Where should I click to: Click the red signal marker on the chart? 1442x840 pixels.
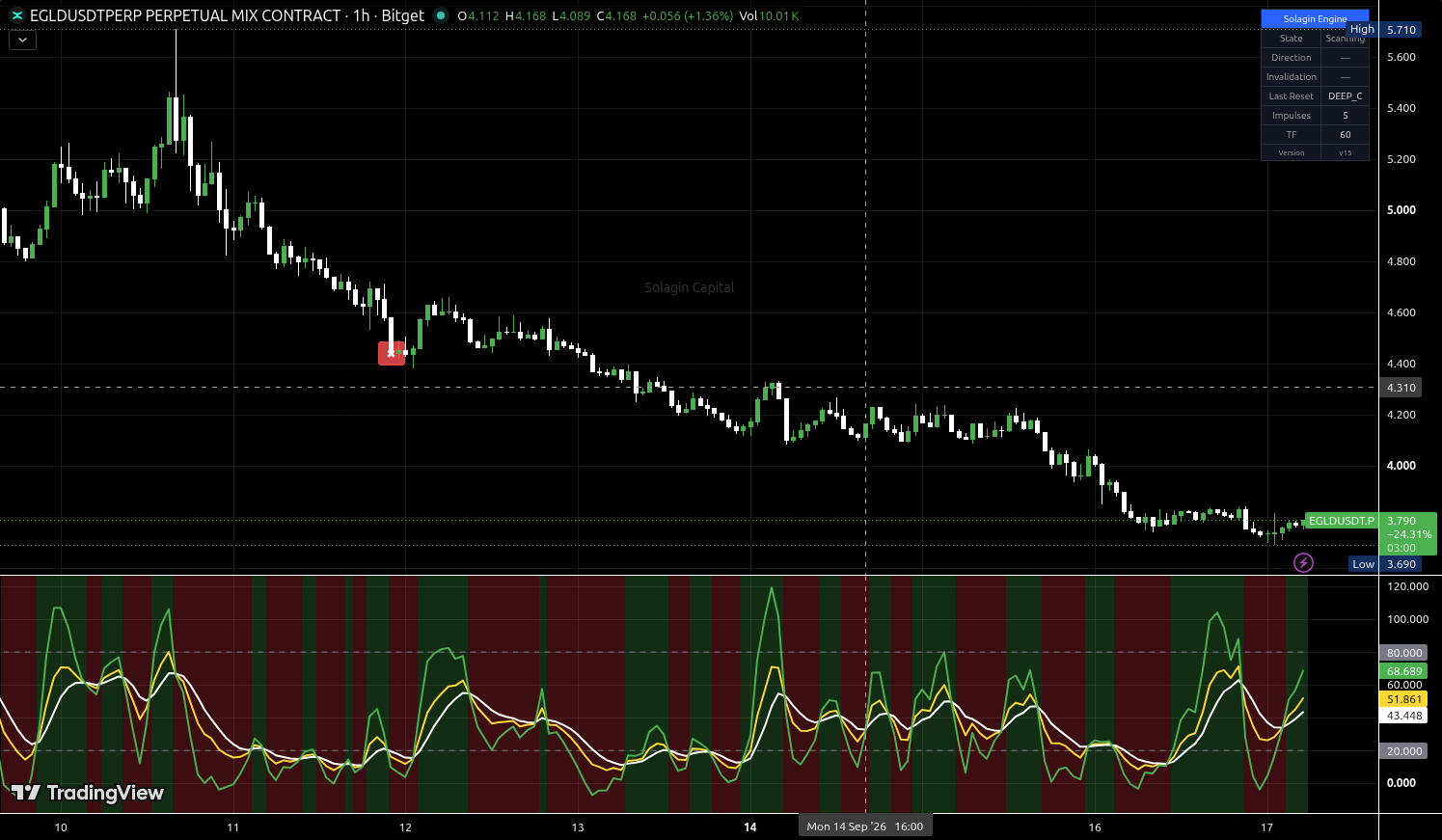click(391, 353)
